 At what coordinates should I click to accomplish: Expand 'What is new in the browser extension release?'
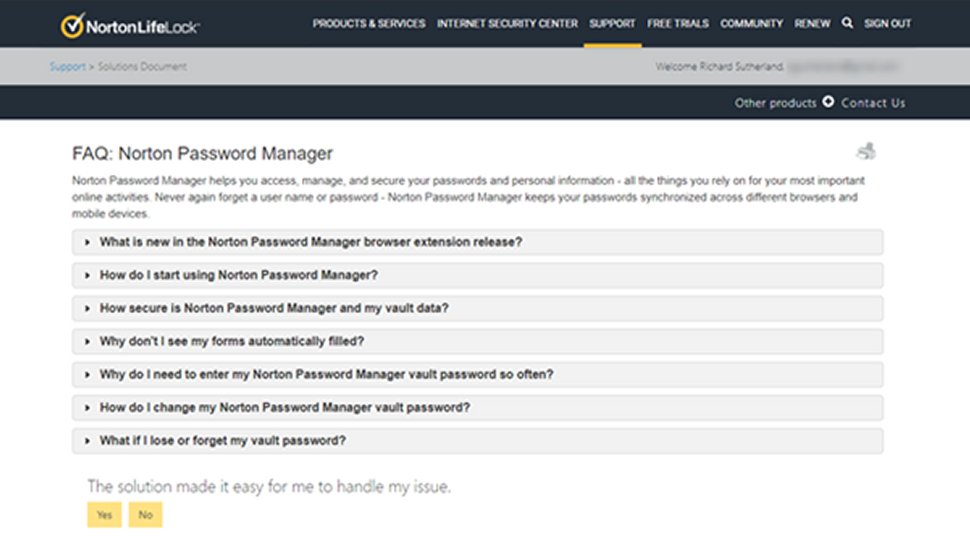[478, 242]
